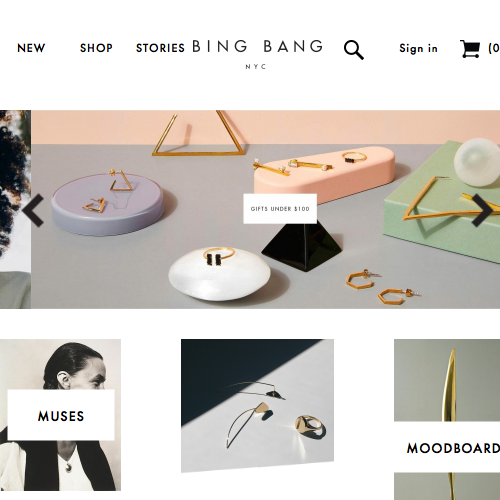Advance carousel with right arrow
Image resolution: width=500 pixels, height=500 pixels.
tap(482, 210)
